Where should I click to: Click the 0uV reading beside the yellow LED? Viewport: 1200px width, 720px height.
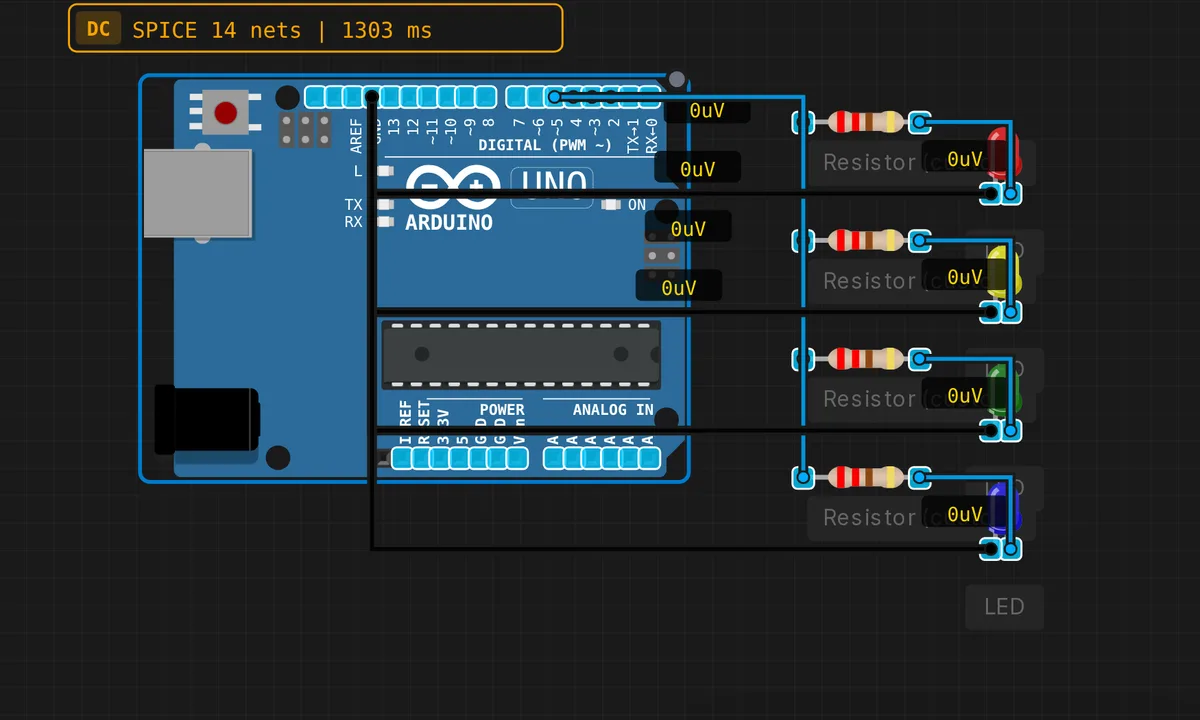pos(964,277)
